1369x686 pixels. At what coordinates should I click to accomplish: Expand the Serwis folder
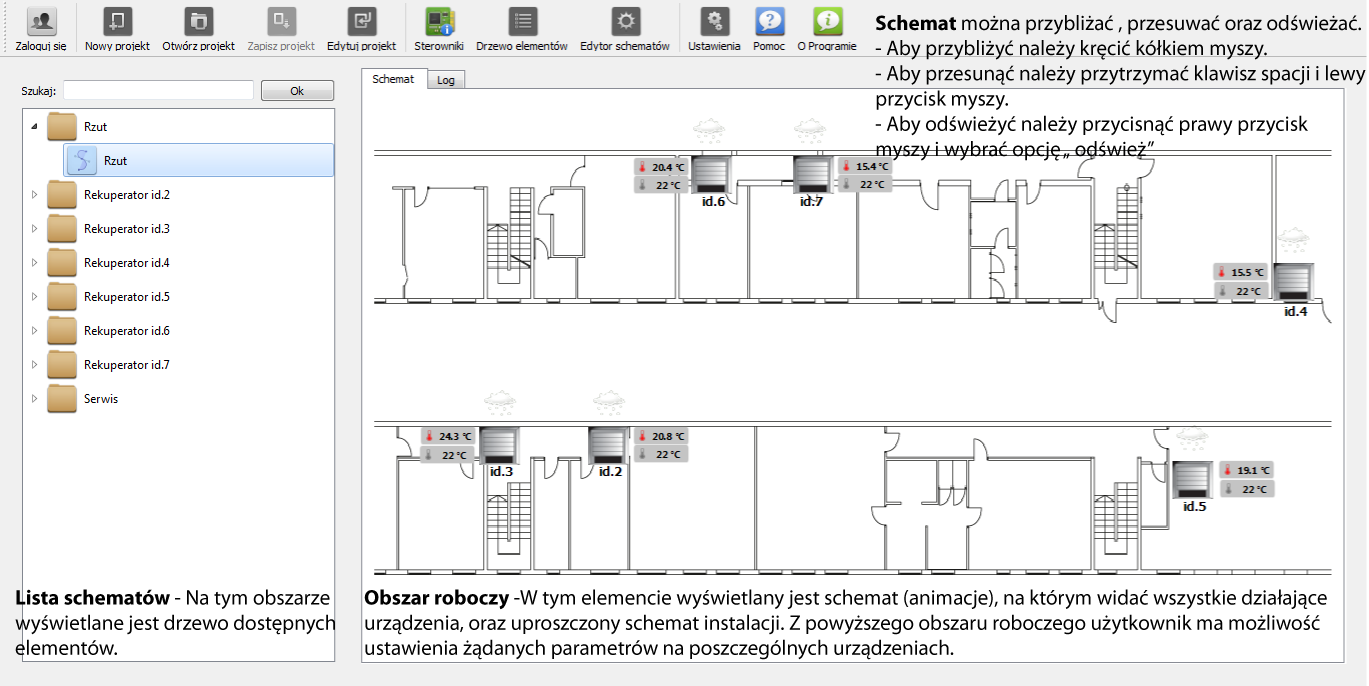pyautogui.click(x=34, y=399)
